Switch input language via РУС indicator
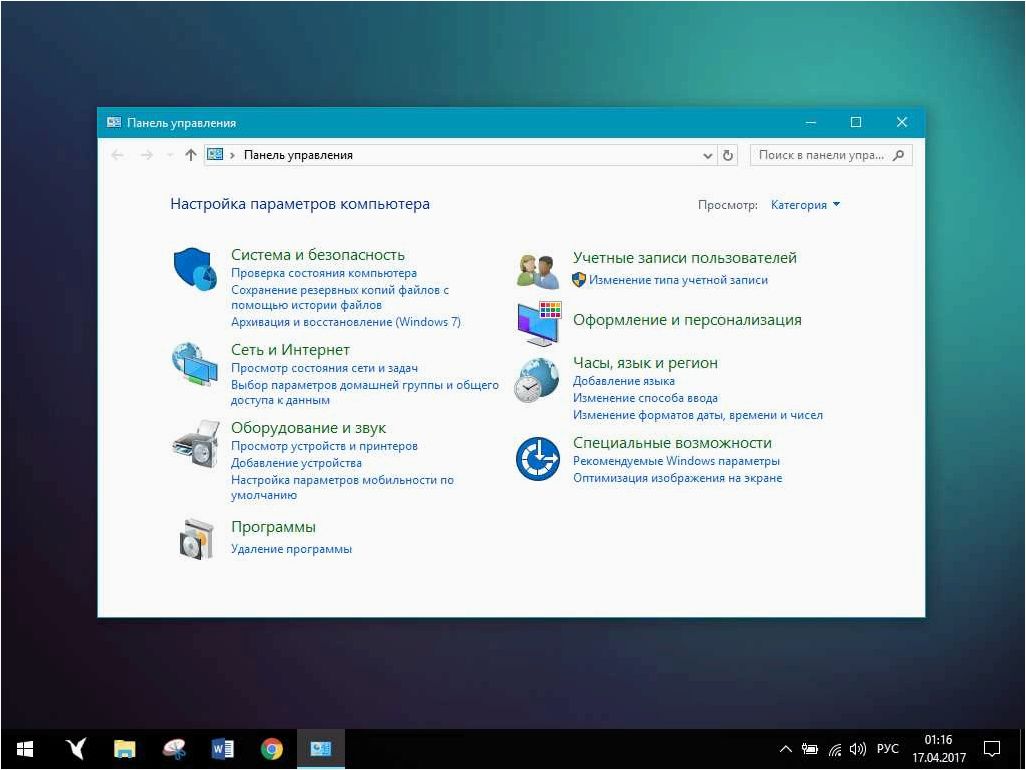The height and width of the screenshot is (770, 1026). click(x=887, y=748)
